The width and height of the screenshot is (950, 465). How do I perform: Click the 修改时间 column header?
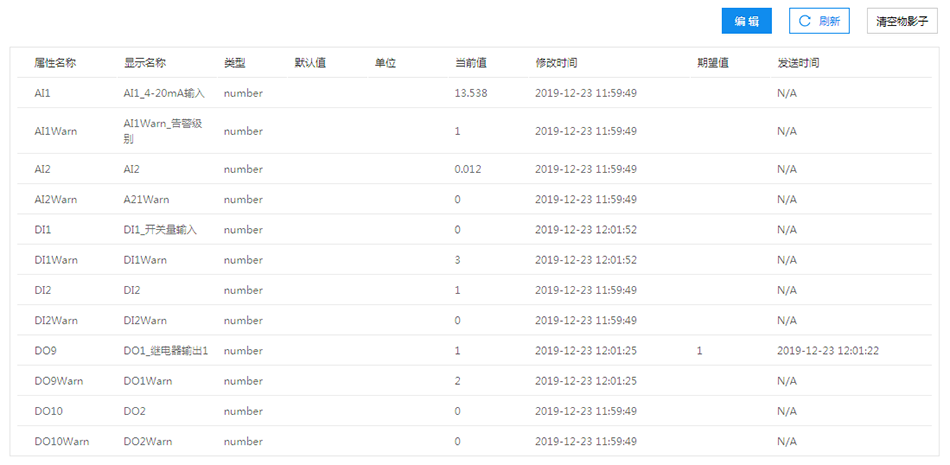(x=556, y=63)
